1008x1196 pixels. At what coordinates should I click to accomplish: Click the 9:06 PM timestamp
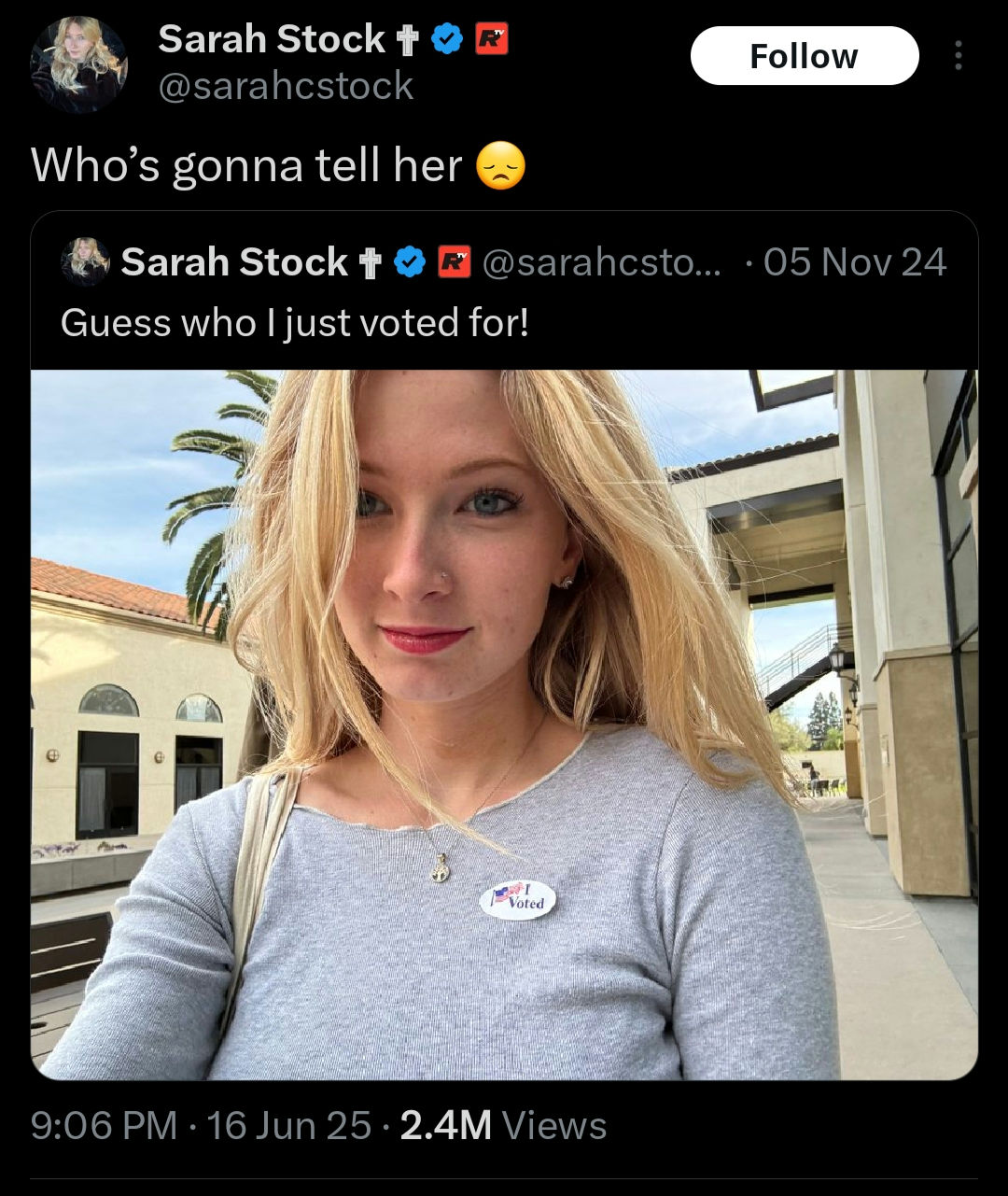point(105,1125)
